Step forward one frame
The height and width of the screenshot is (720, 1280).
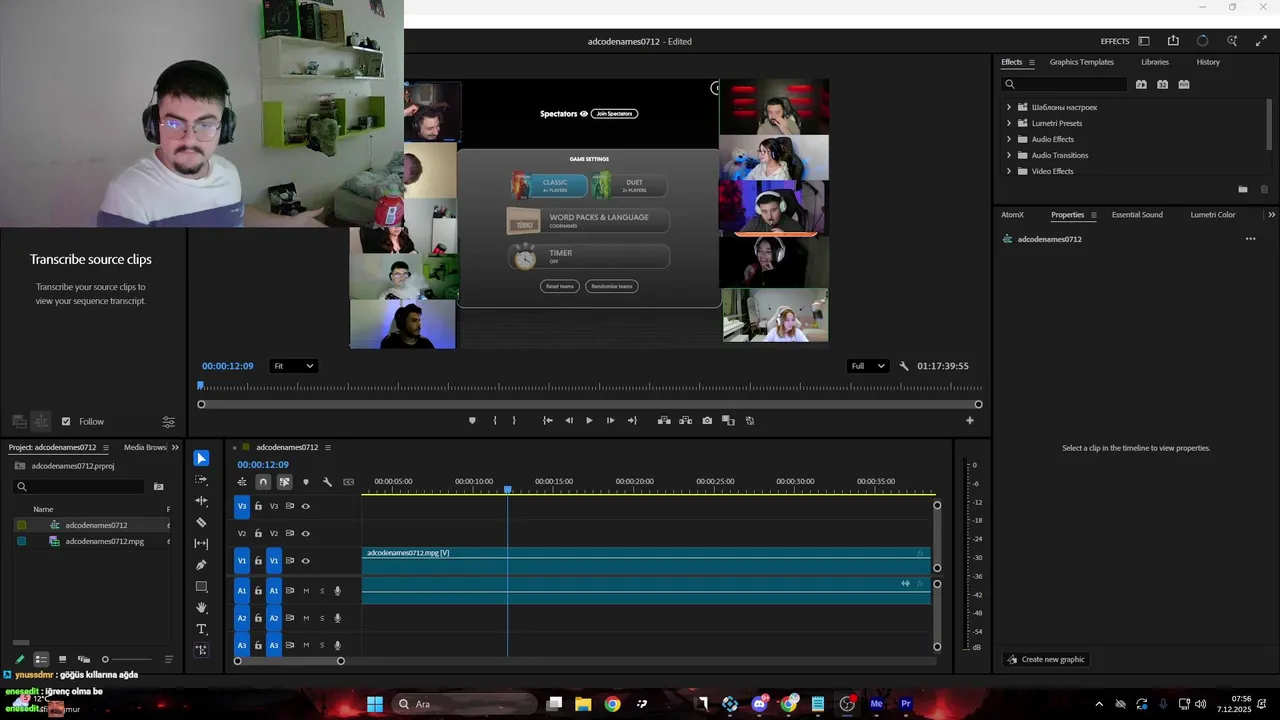[610, 421]
